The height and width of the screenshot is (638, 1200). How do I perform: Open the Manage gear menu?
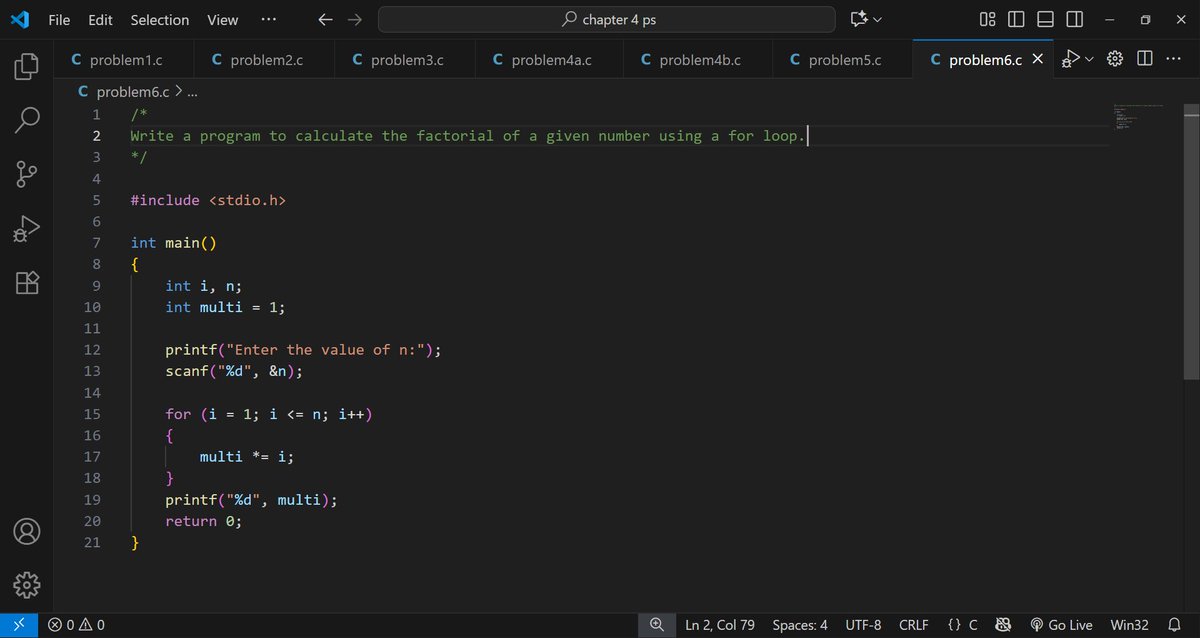[x=25, y=585]
